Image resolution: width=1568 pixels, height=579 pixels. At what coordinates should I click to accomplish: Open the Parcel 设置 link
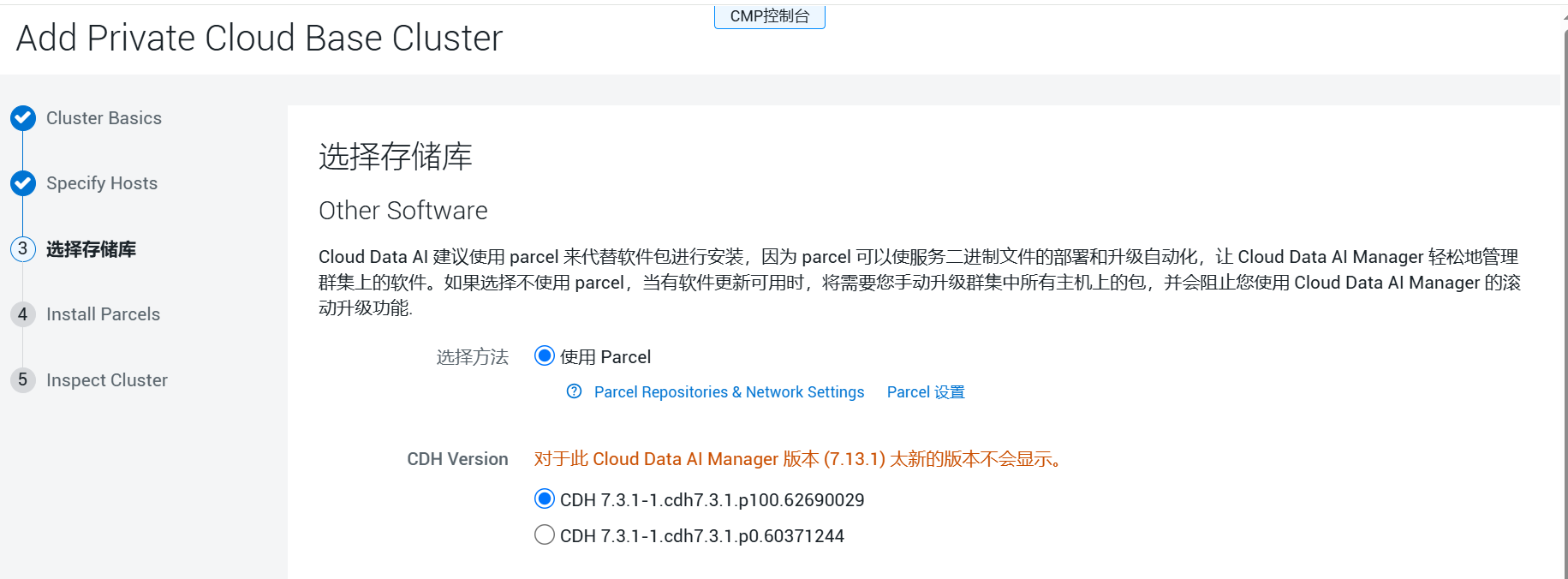pyautogui.click(x=925, y=392)
